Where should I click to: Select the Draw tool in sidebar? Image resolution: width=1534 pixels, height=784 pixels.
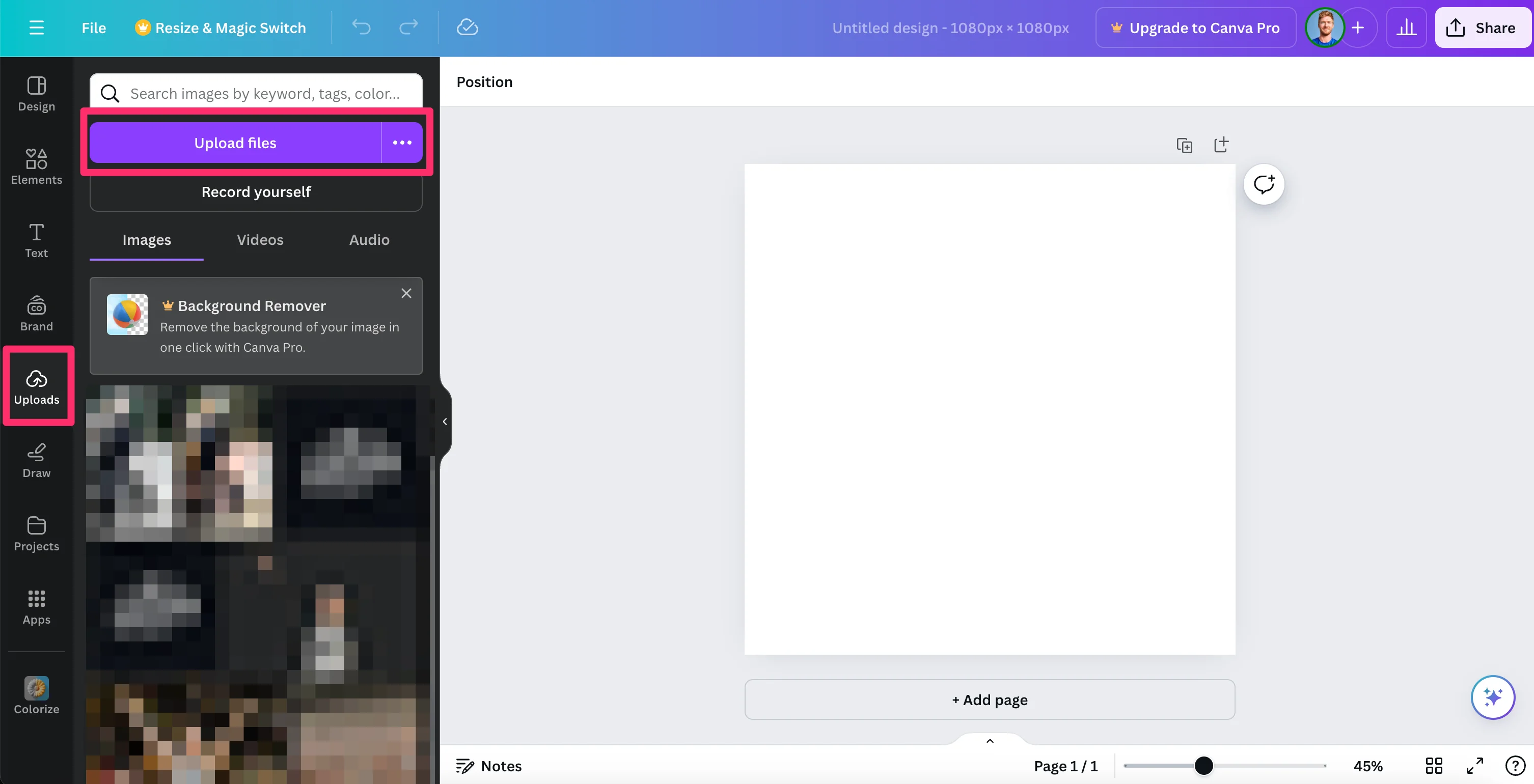click(36, 460)
